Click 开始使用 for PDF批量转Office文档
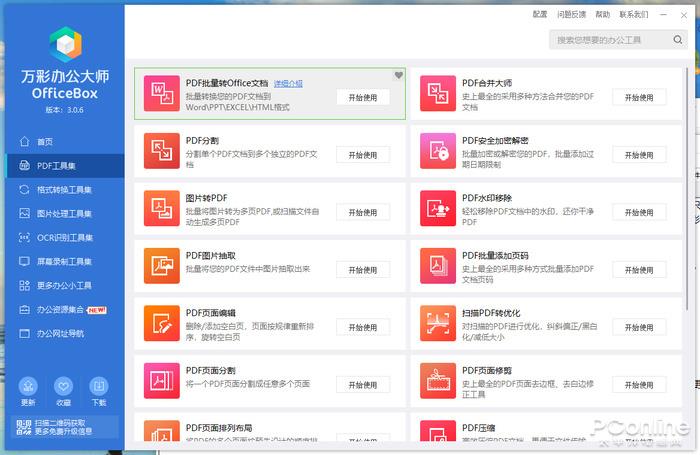 (363, 97)
